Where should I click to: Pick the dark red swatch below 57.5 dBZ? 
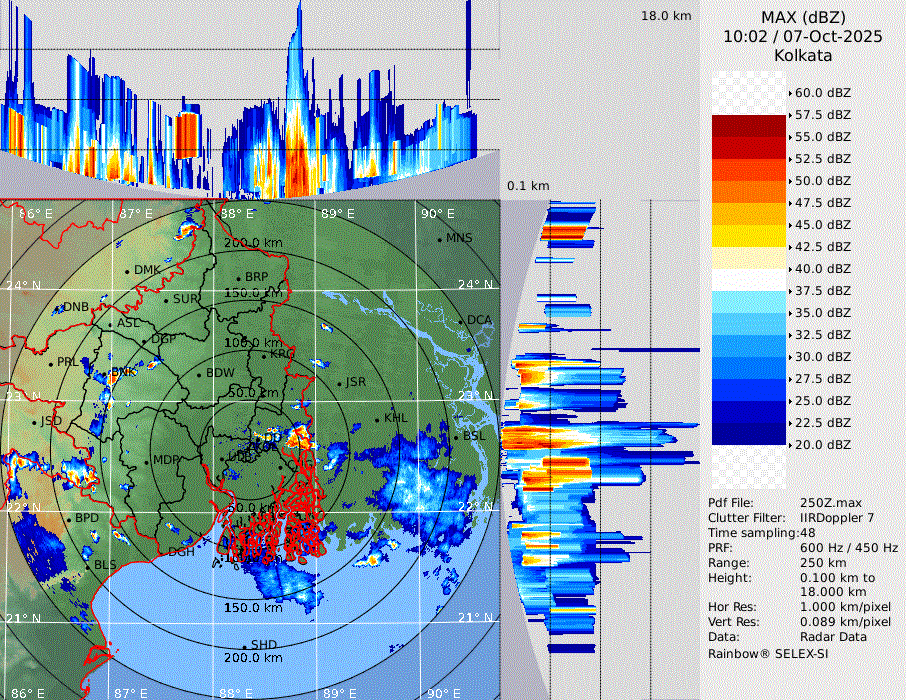click(749, 126)
